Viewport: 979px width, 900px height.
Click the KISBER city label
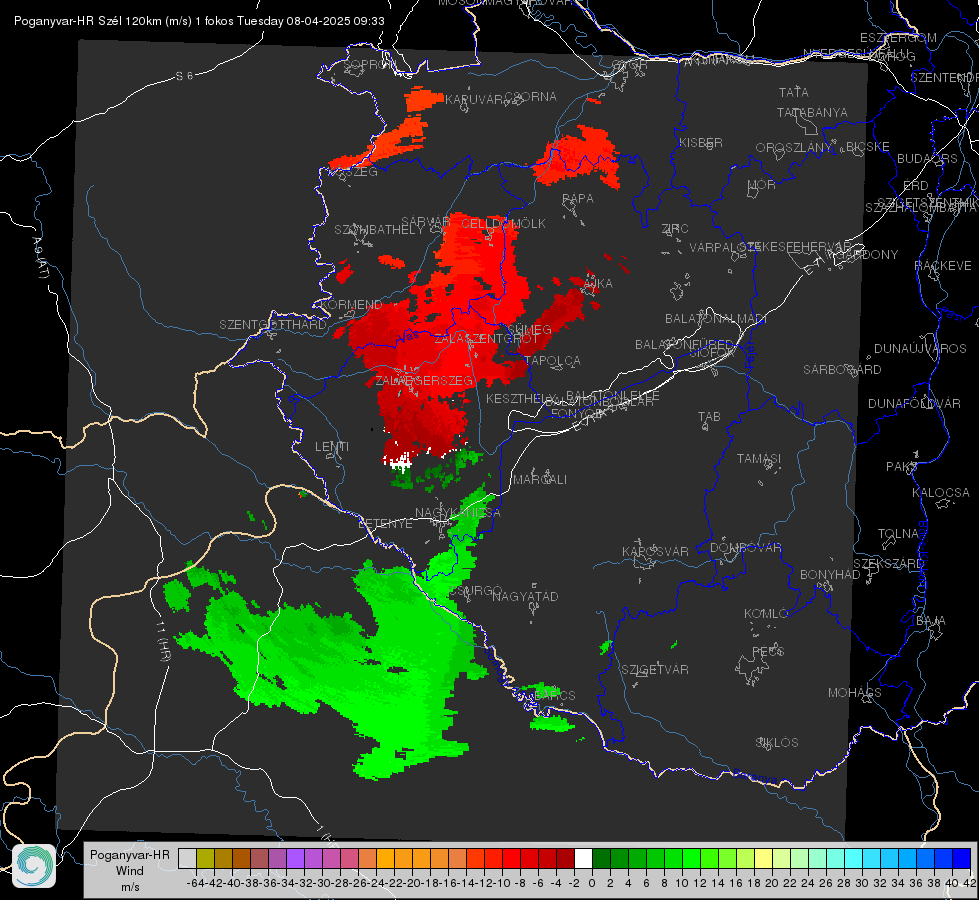(x=701, y=142)
